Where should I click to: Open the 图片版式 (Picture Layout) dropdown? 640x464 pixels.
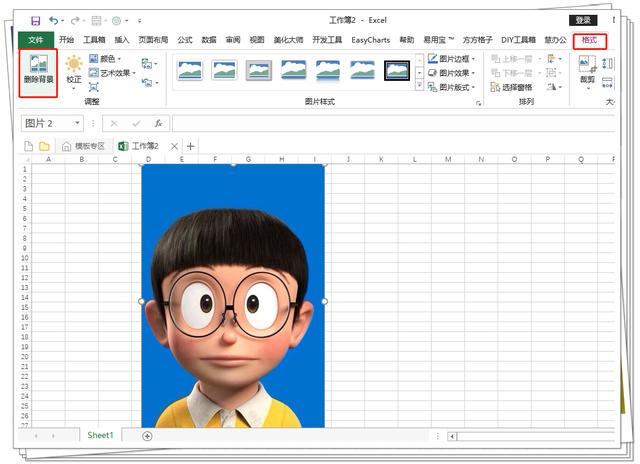[x=451, y=87]
